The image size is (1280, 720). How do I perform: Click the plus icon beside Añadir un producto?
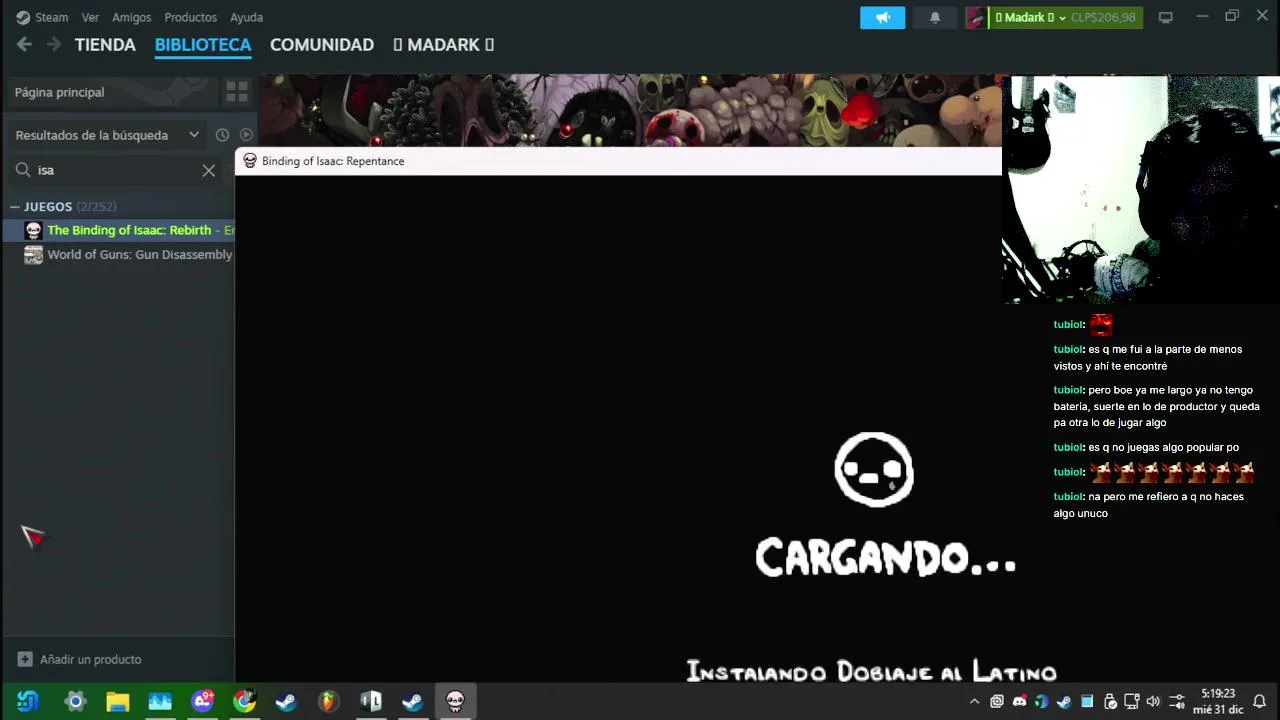tap(25, 659)
